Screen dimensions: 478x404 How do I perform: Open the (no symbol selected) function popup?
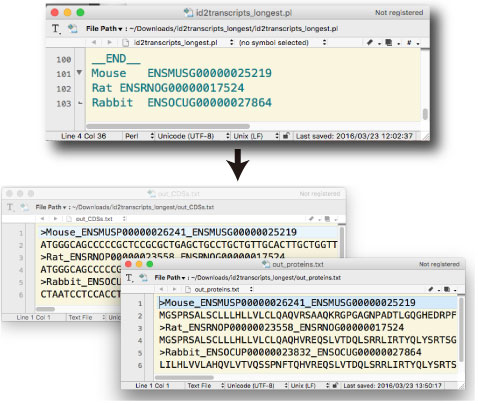(282, 43)
